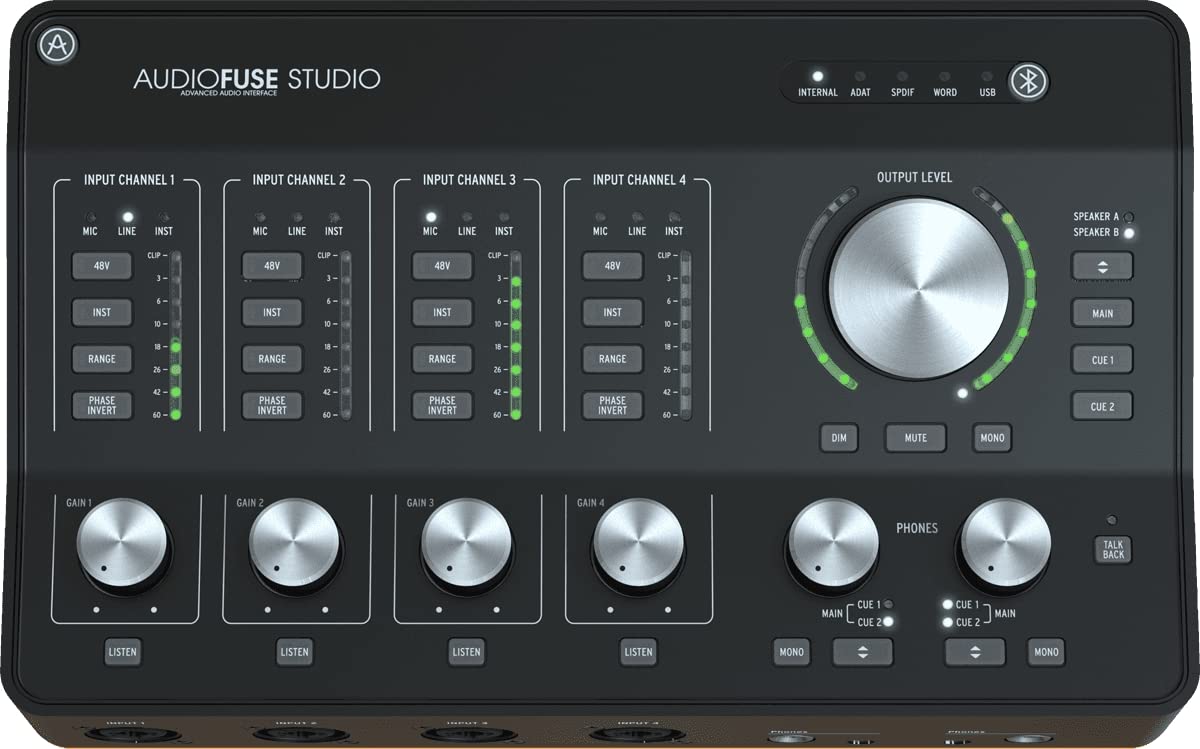The width and height of the screenshot is (1200, 749).
Task: Select the CUE 2 monitor output button
Action: pyautogui.click(x=1102, y=406)
